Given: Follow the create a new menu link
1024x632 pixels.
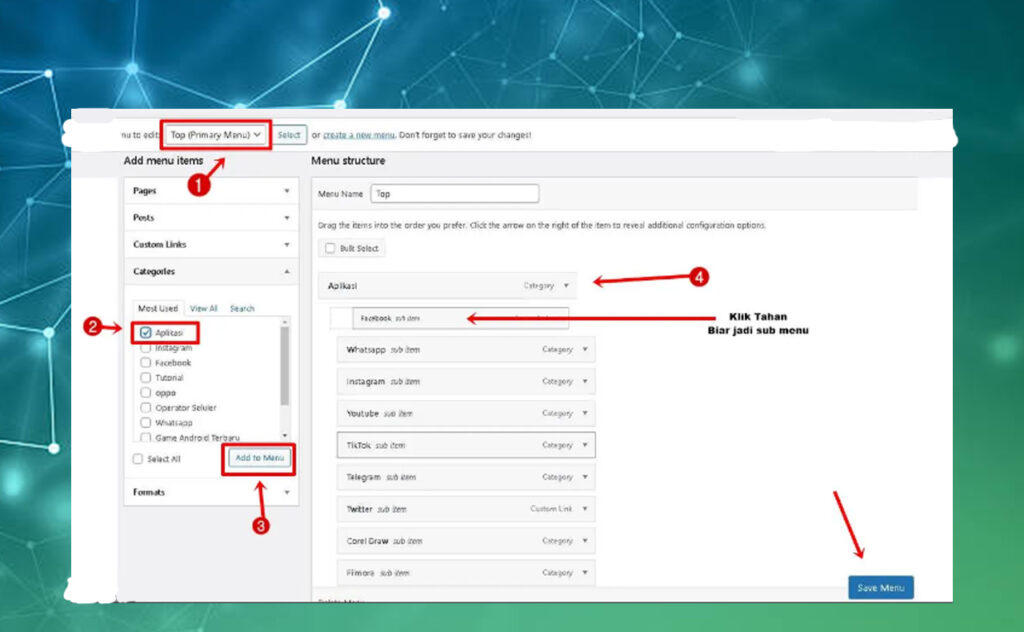Looking at the screenshot, I should 358,135.
